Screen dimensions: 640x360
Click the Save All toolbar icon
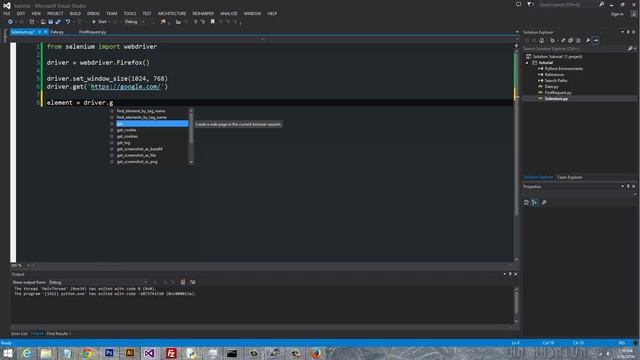pyautogui.click(x=58, y=22)
